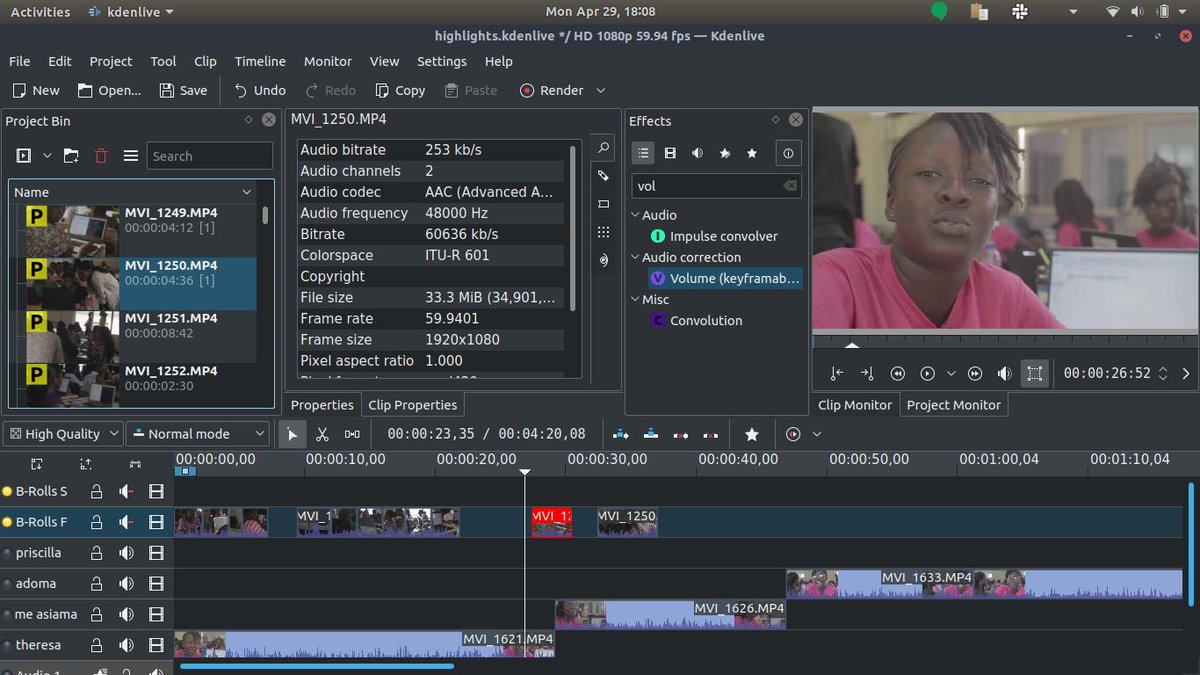Click the extract timeline zone icon
Viewport: 1200px width, 675px height.
click(681, 434)
